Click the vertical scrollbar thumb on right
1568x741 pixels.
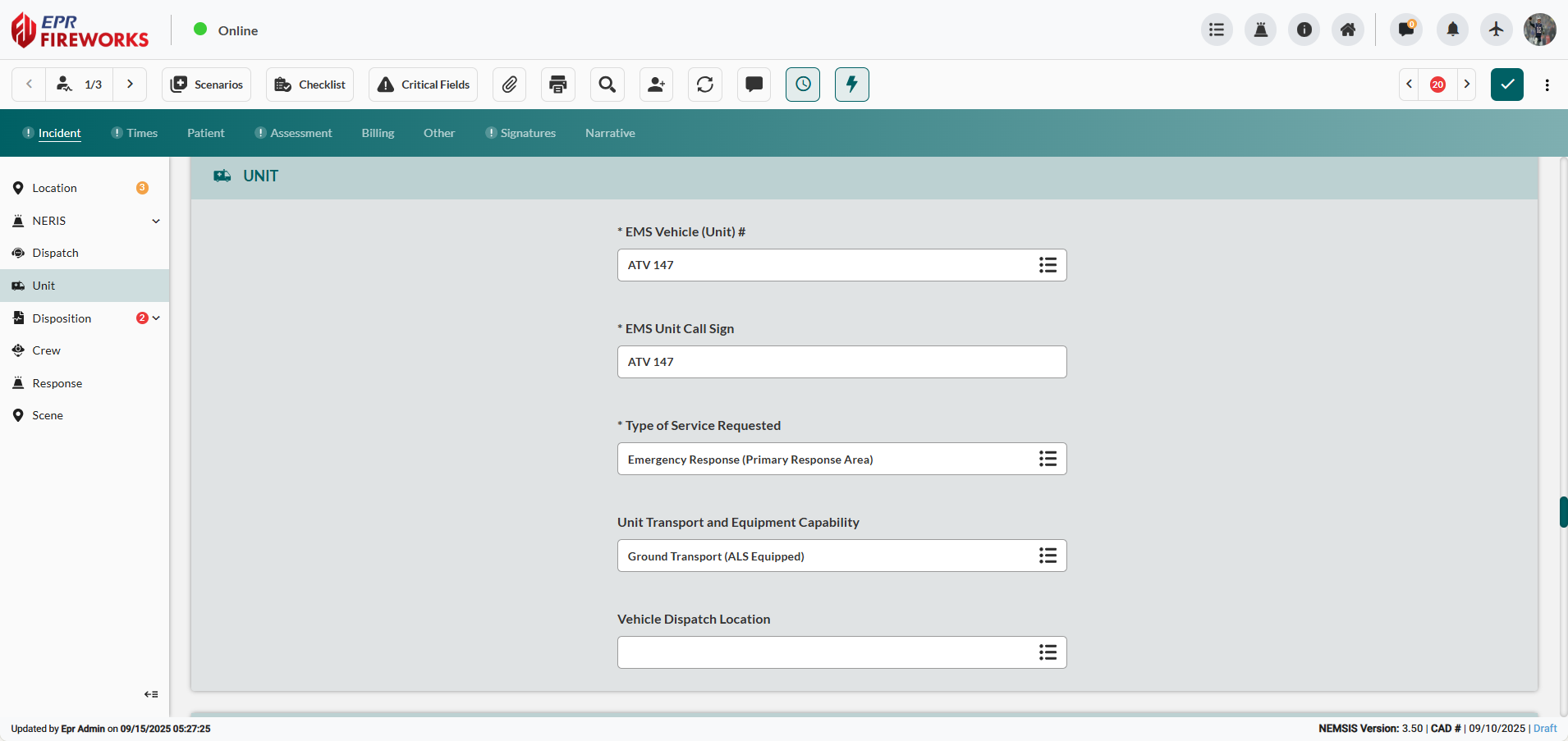(x=1563, y=512)
